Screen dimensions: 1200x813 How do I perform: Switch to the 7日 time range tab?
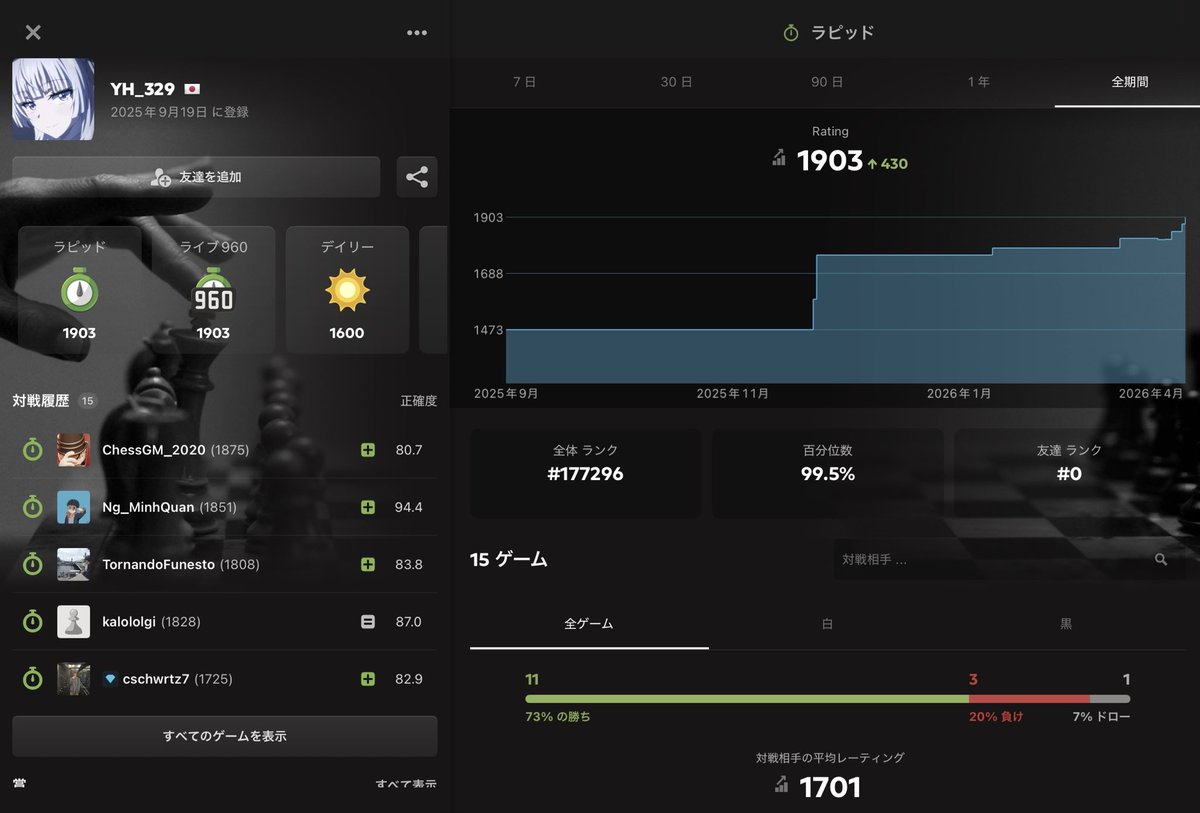pos(524,82)
